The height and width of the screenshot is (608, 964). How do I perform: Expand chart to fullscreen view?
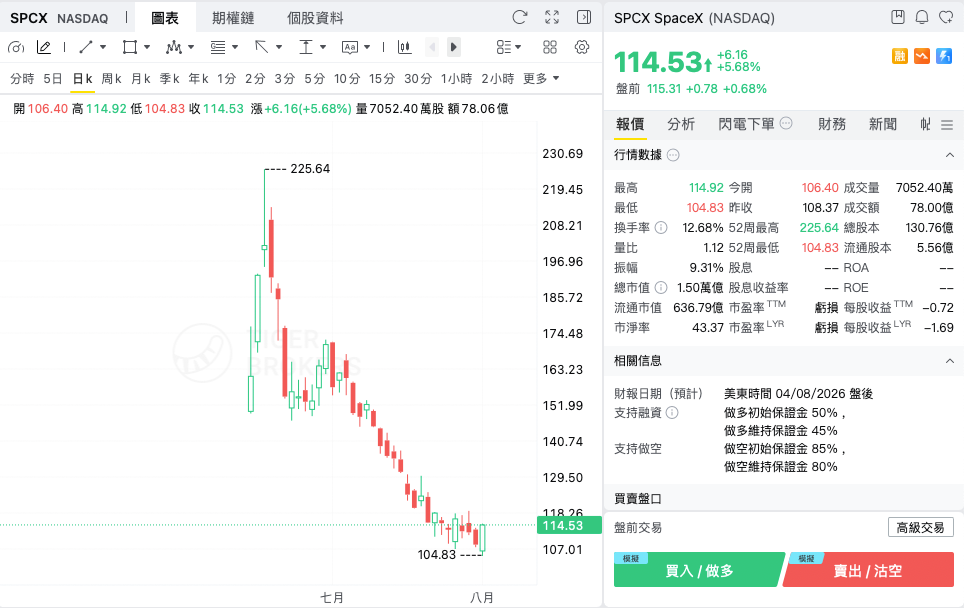coord(552,17)
